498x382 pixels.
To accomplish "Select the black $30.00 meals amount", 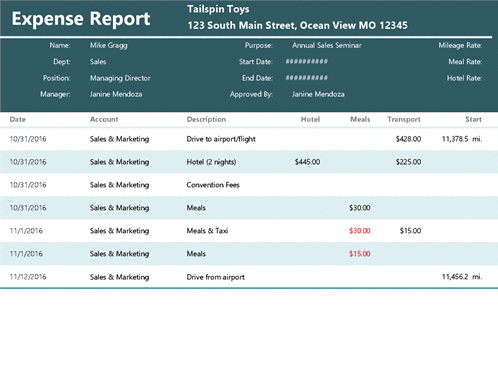I will [360, 208].
